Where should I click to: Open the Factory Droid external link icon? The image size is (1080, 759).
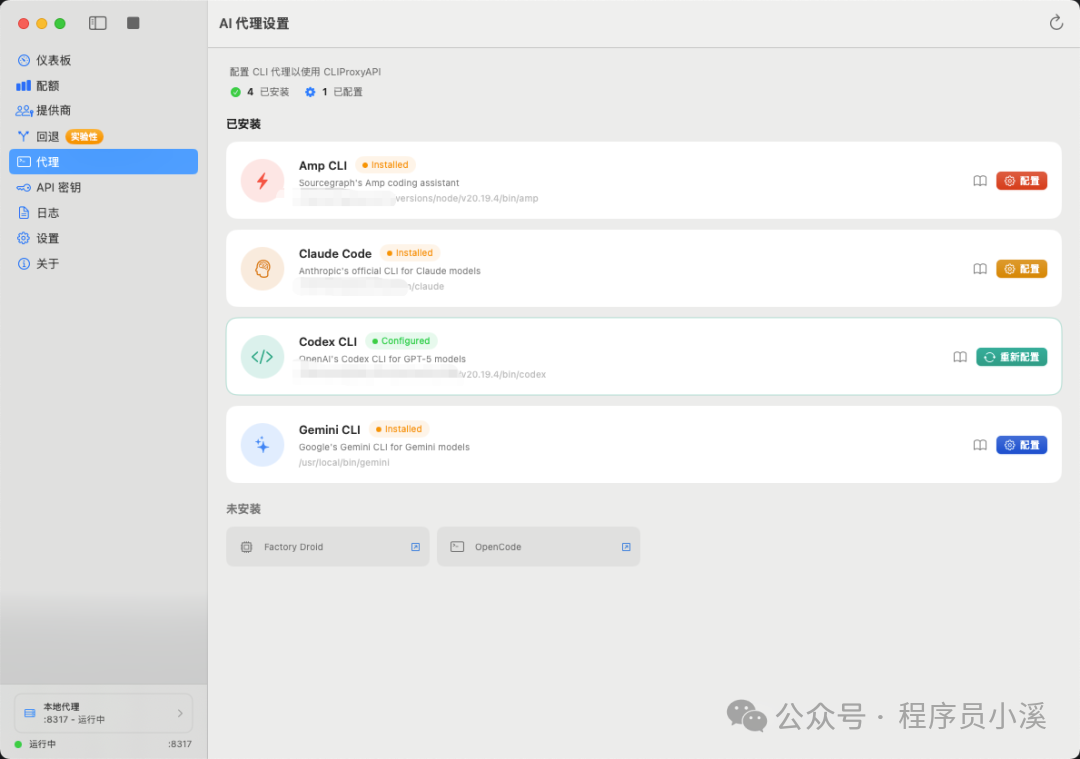pos(415,547)
